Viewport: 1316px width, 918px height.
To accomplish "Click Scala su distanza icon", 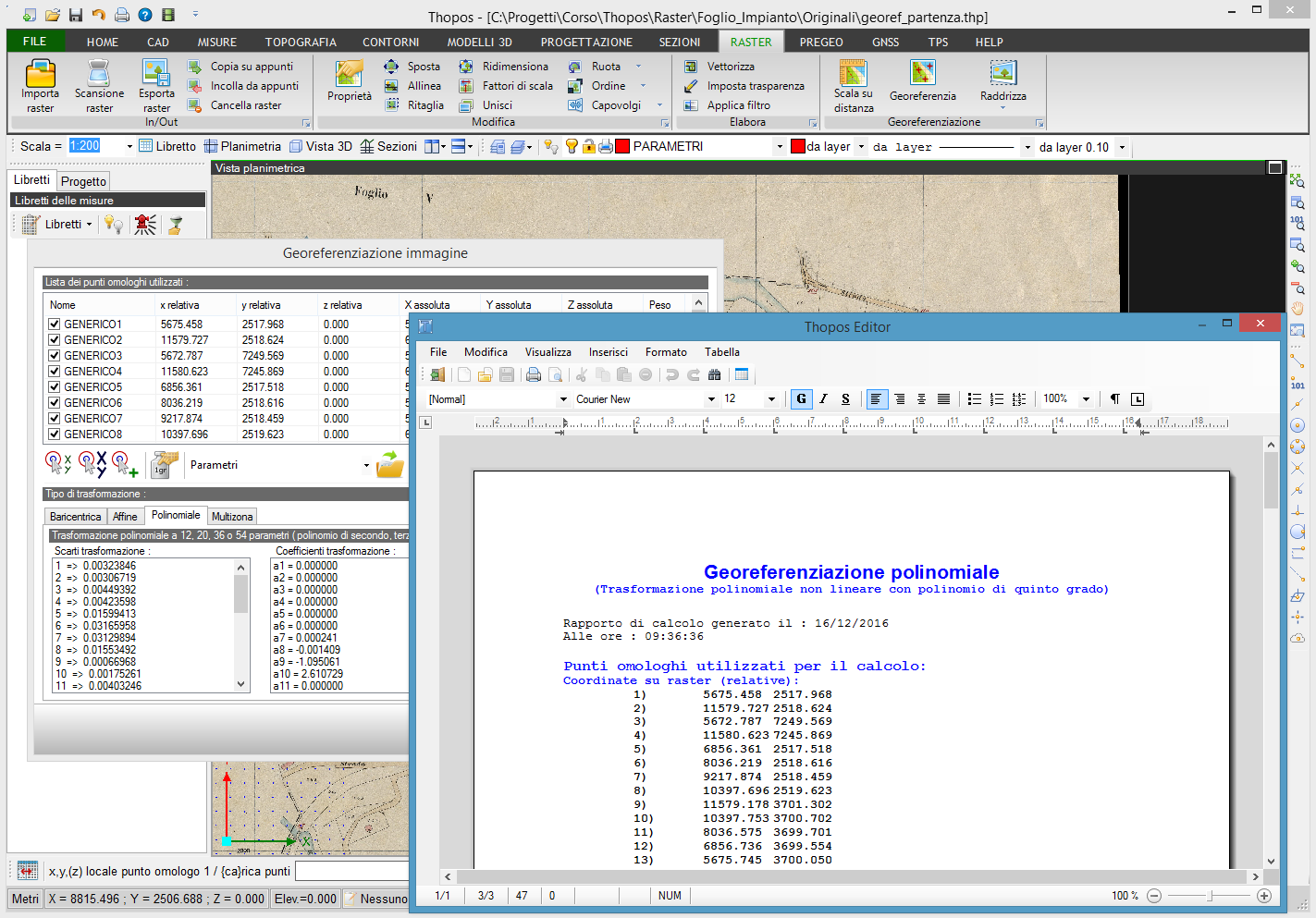I will click(853, 73).
